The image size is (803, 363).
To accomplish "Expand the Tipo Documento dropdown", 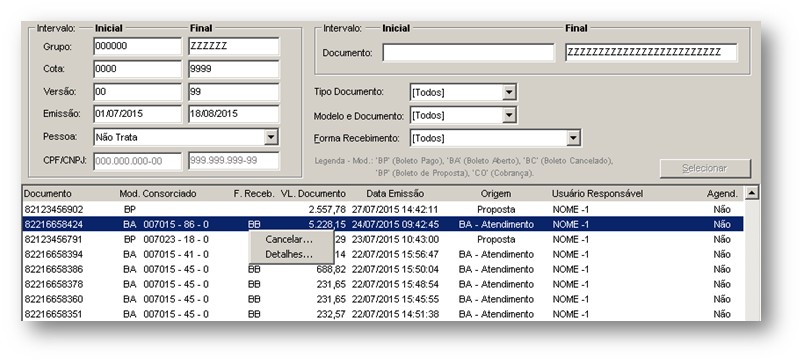I will pyautogui.click(x=509, y=93).
